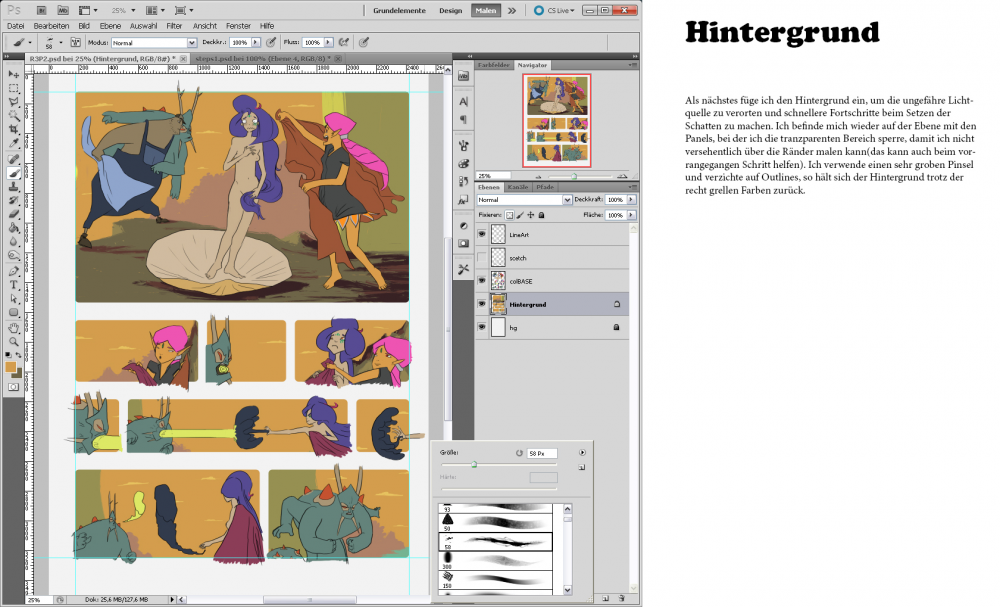Switch to the Grundelemente workspace
Screen dimensions: 1000x607
pos(399,10)
